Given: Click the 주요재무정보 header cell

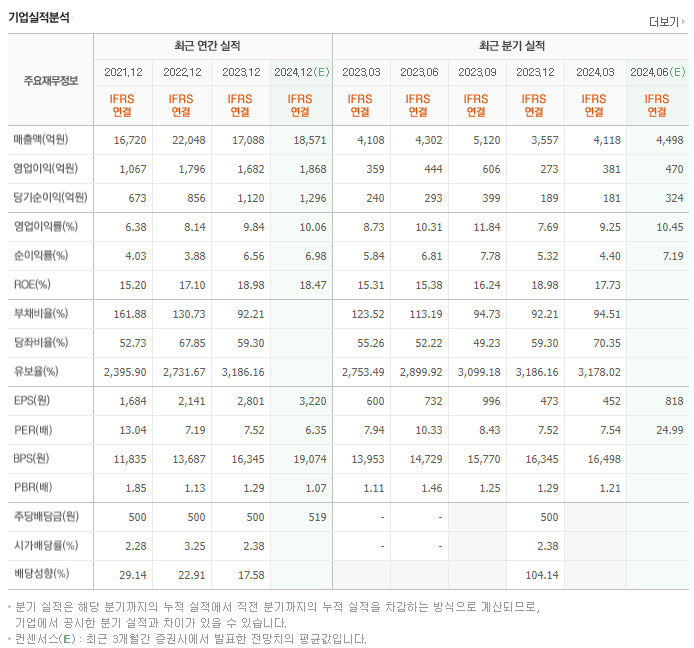Looking at the screenshot, I should 51,81.
